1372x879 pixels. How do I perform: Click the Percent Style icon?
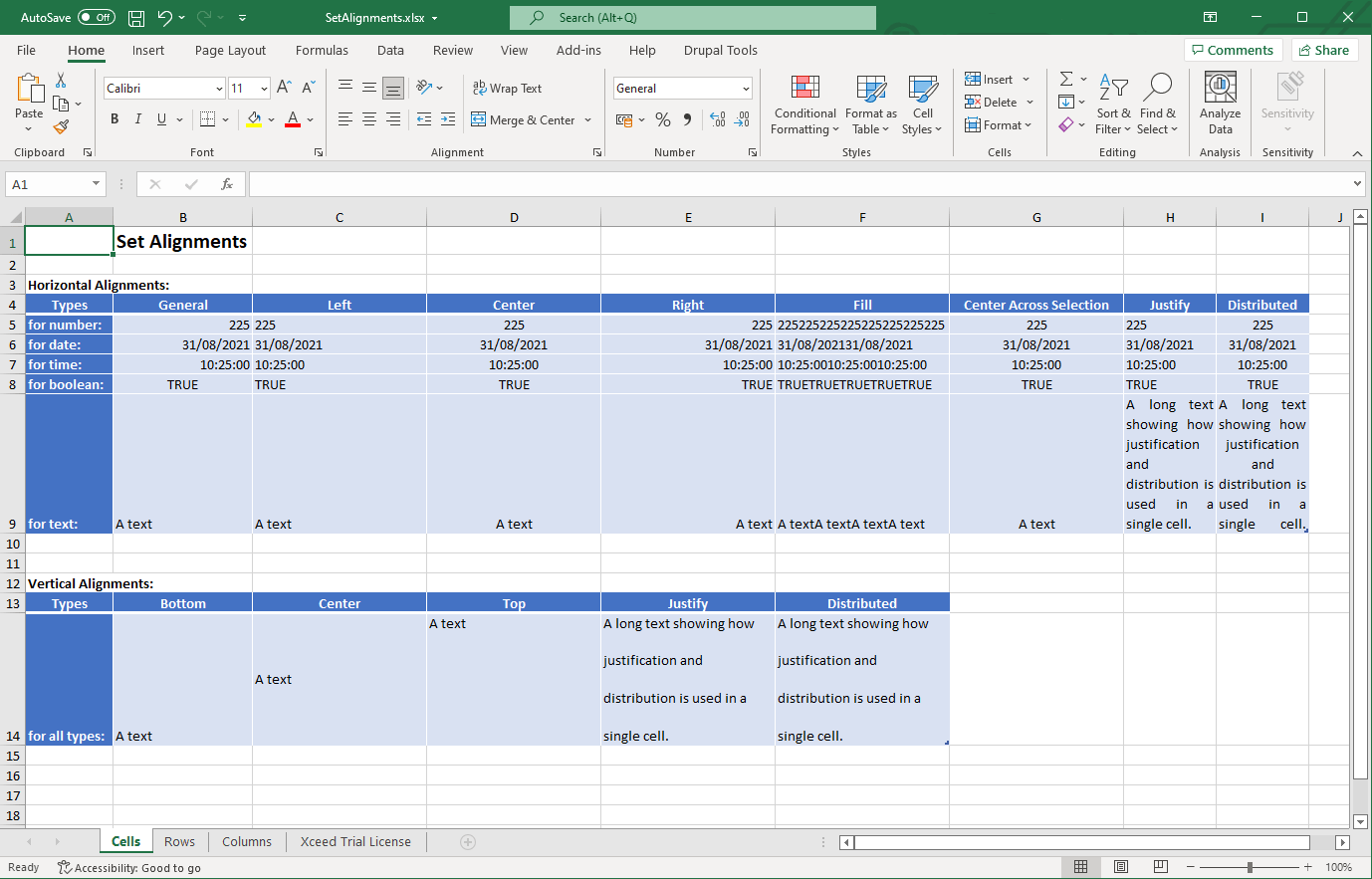click(663, 119)
